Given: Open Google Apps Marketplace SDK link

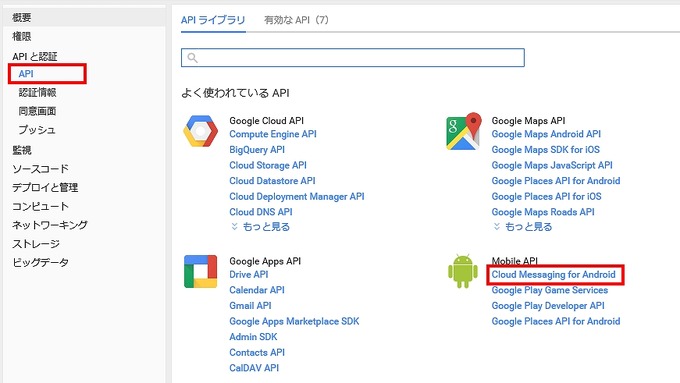Looking at the screenshot, I should point(294,321).
